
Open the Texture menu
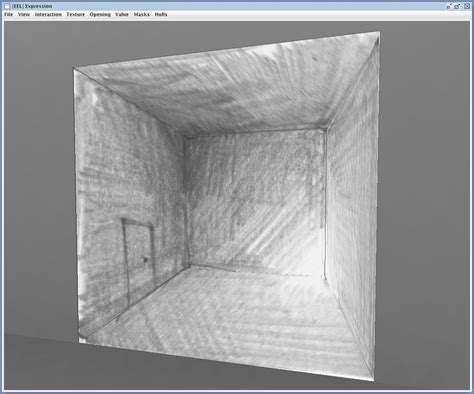tap(76, 14)
